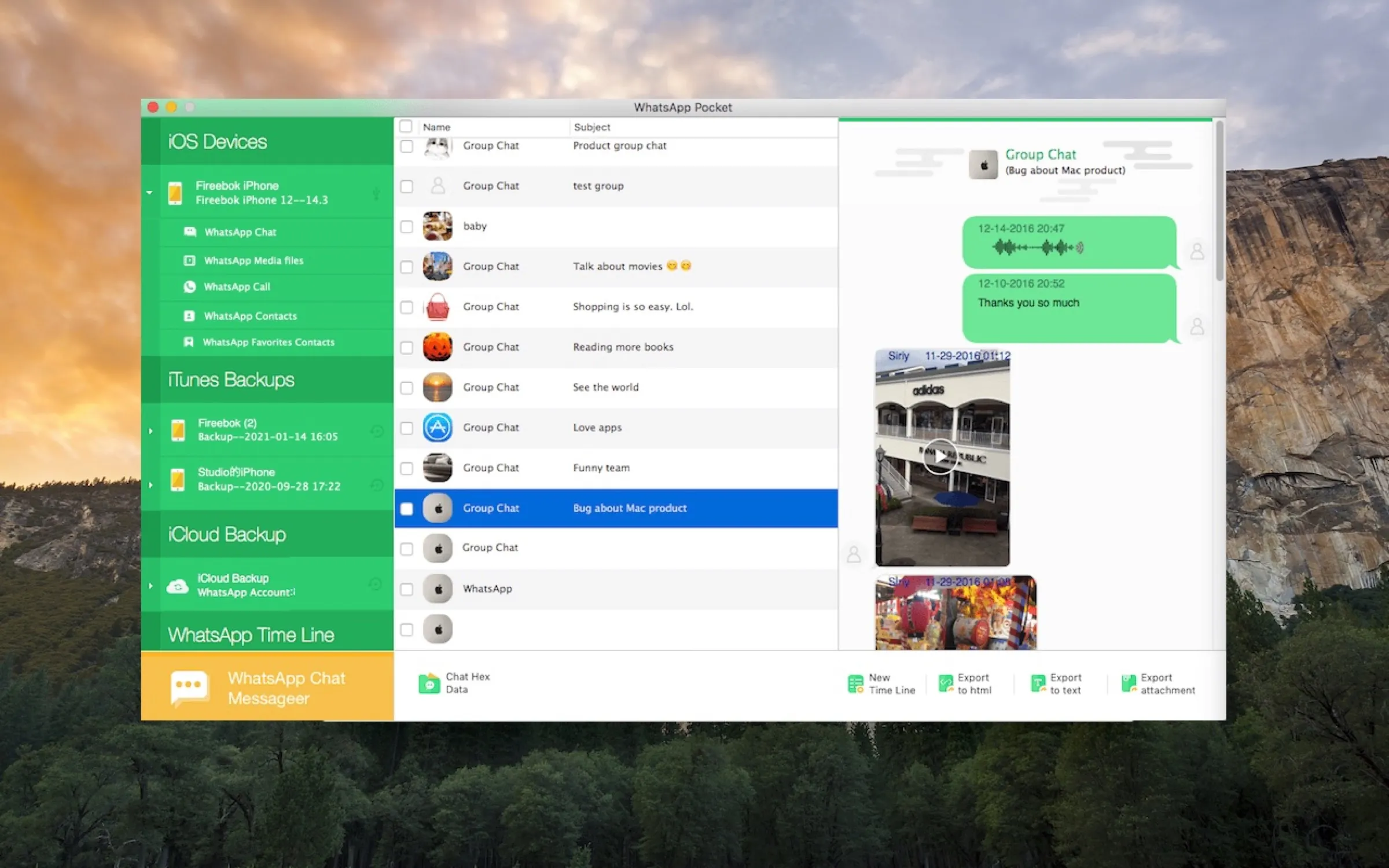
Task: Click refresh icon next to Fireebok (2) backup
Action: 377,431
